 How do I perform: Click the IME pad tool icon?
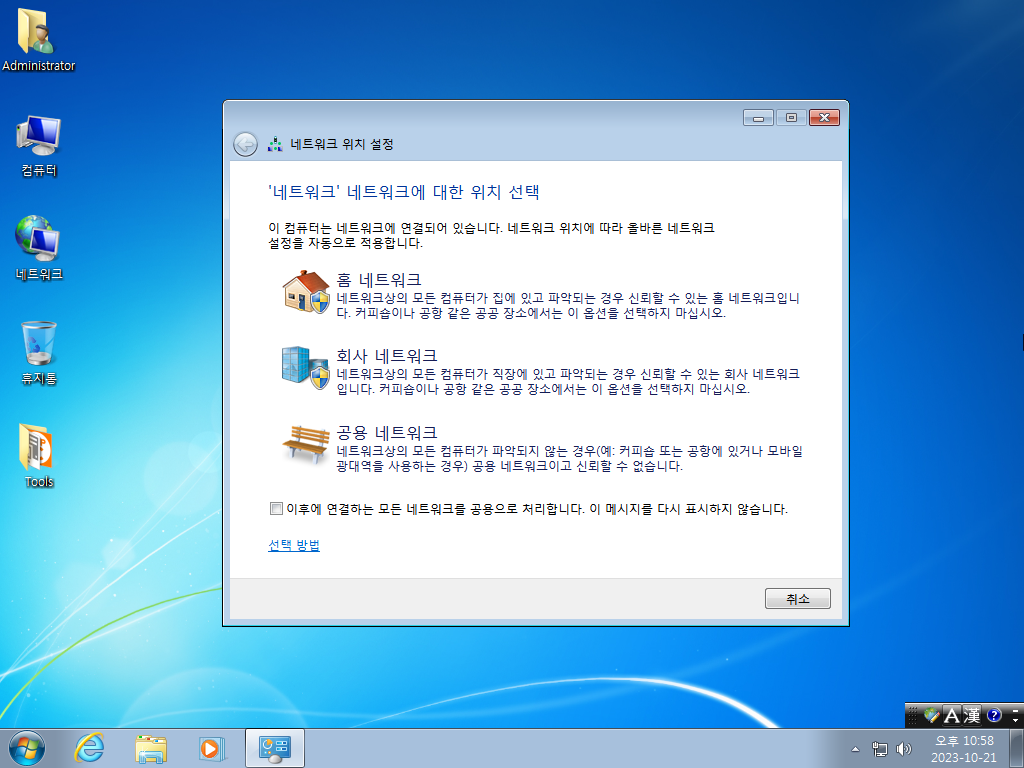coord(932,716)
